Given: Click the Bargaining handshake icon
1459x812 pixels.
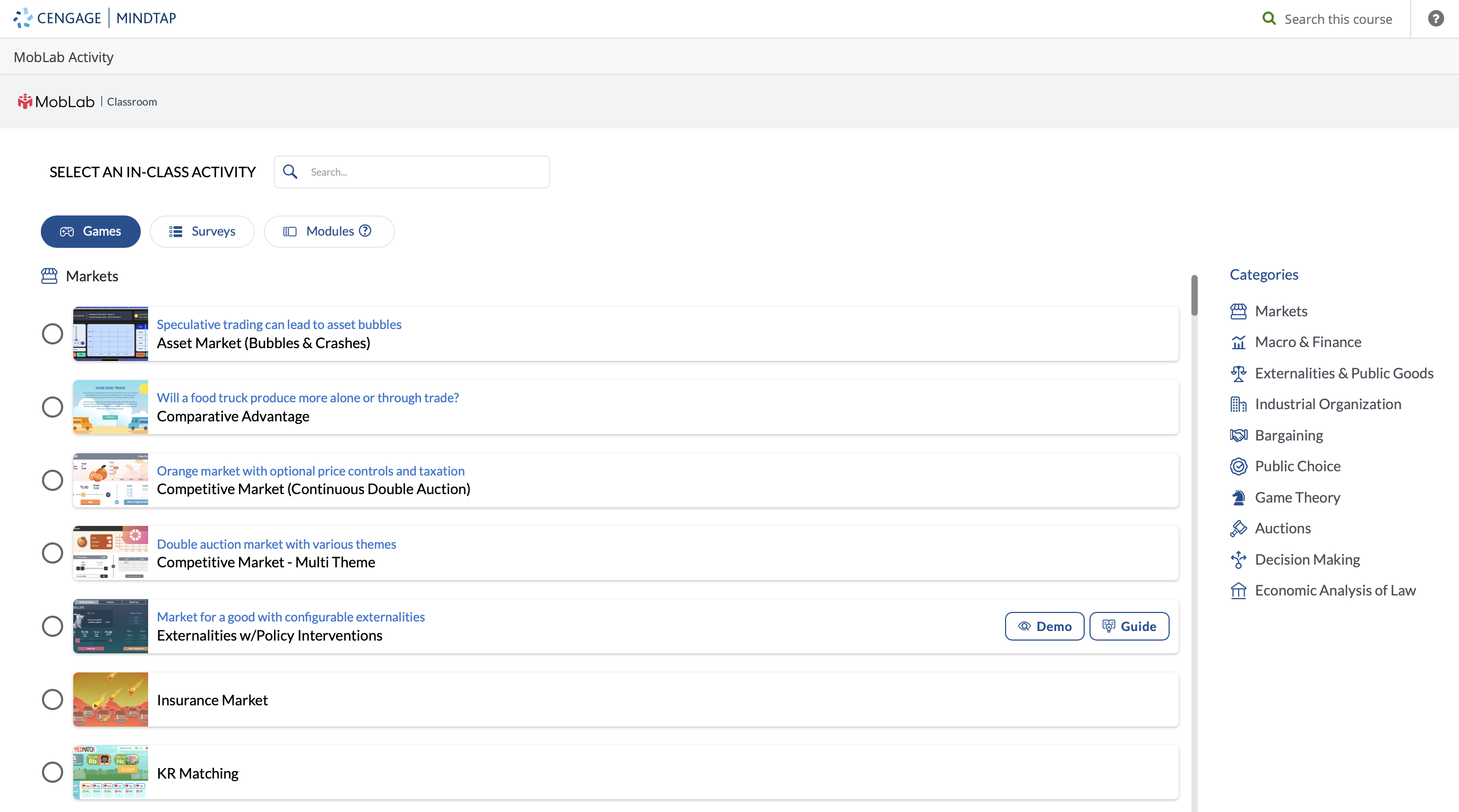Looking at the screenshot, I should pos(1238,435).
